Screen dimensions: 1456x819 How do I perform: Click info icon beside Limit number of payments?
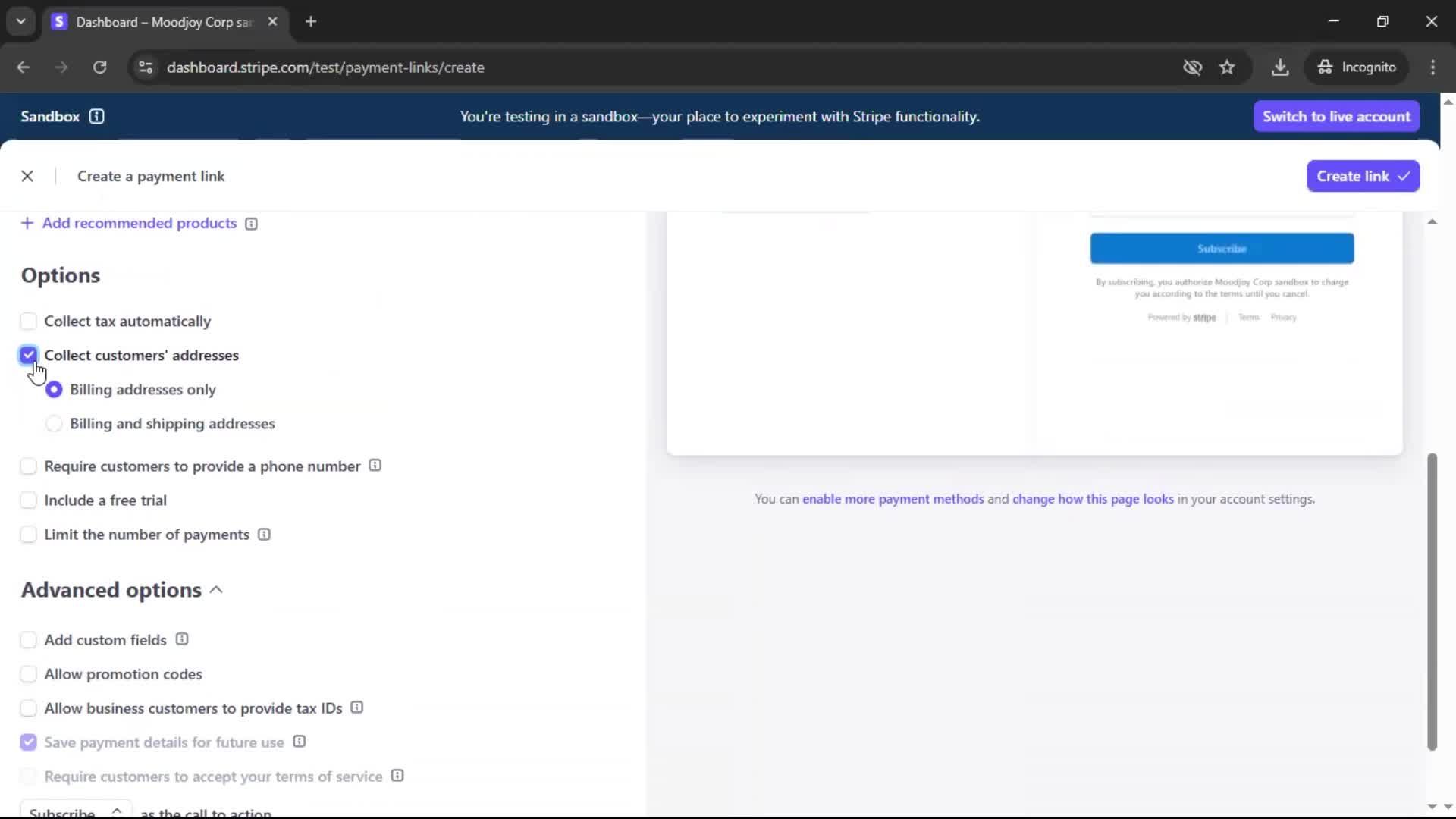[264, 535]
